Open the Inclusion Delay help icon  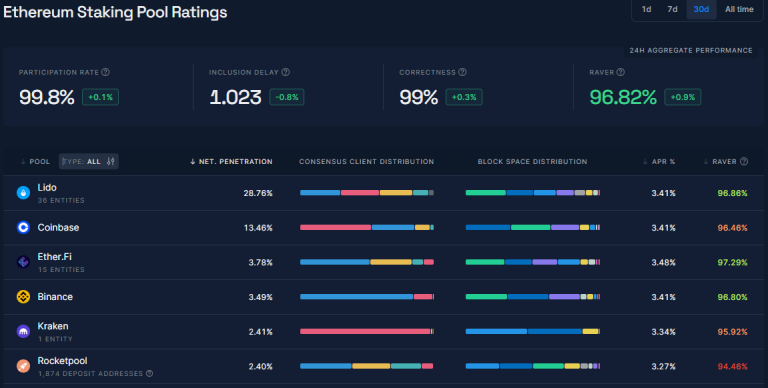tap(286, 72)
